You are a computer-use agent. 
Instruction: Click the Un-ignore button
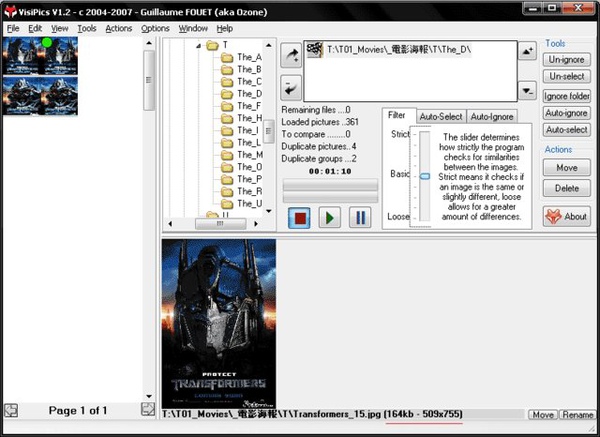(566, 60)
